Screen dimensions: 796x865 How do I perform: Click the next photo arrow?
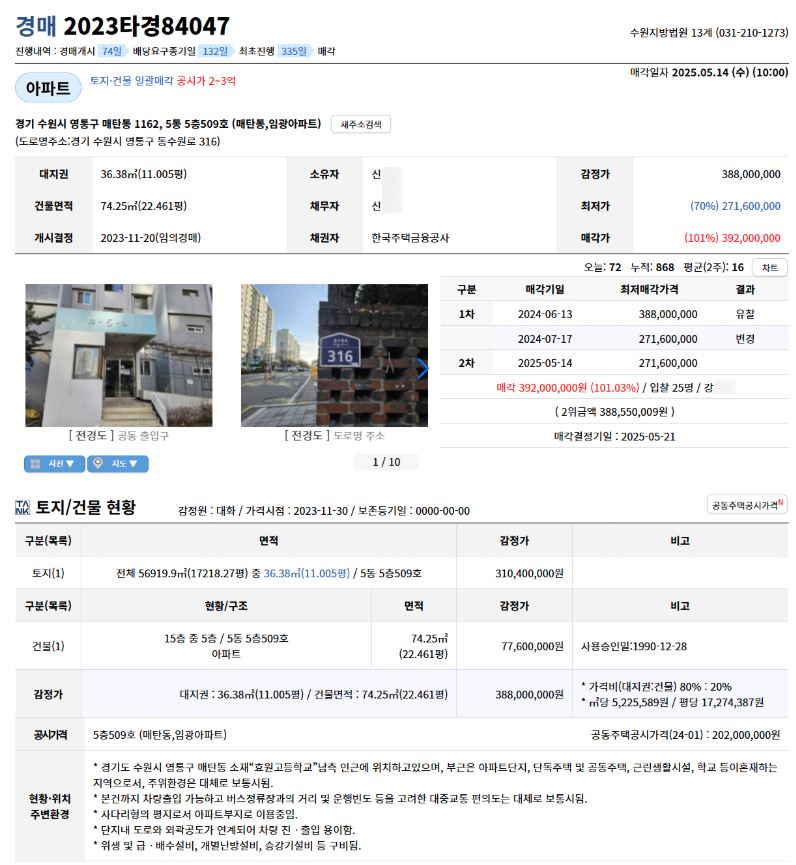423,369
